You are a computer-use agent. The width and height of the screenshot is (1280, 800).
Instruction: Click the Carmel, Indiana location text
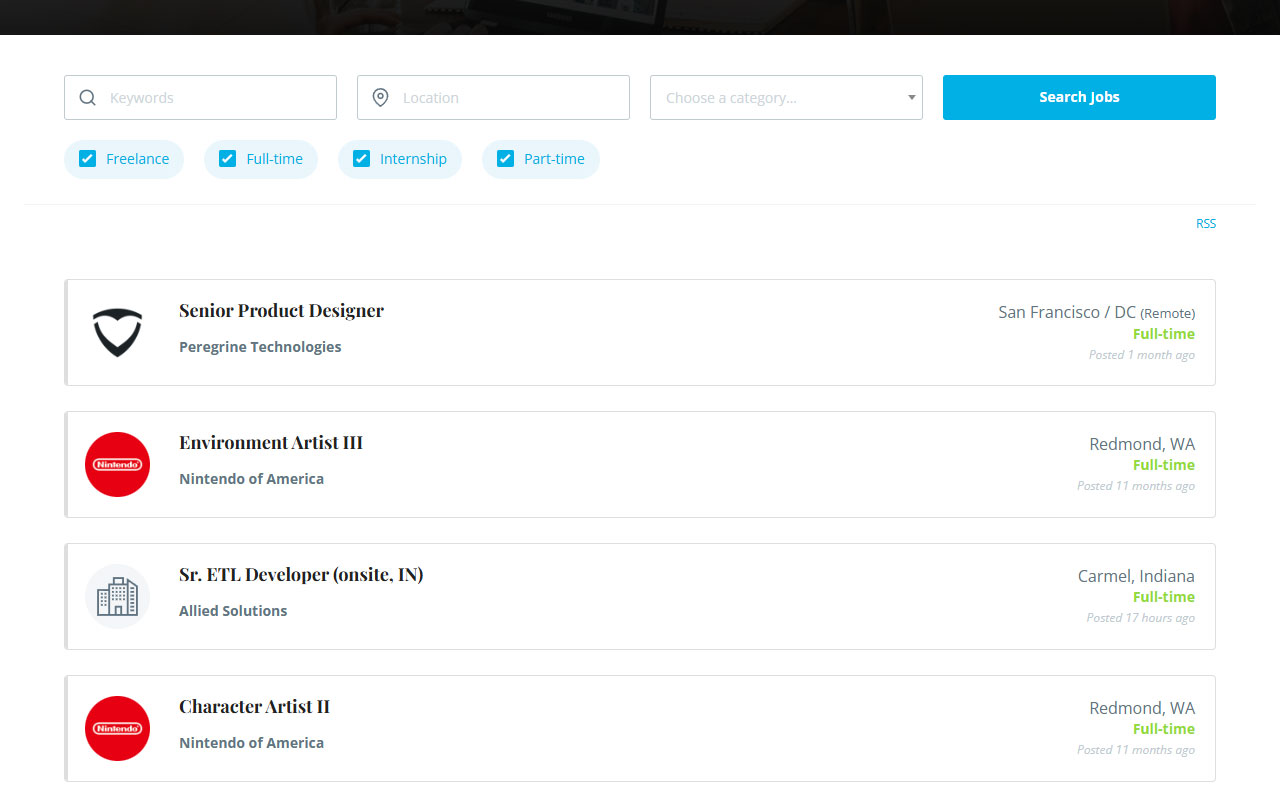pos(1136,576)
